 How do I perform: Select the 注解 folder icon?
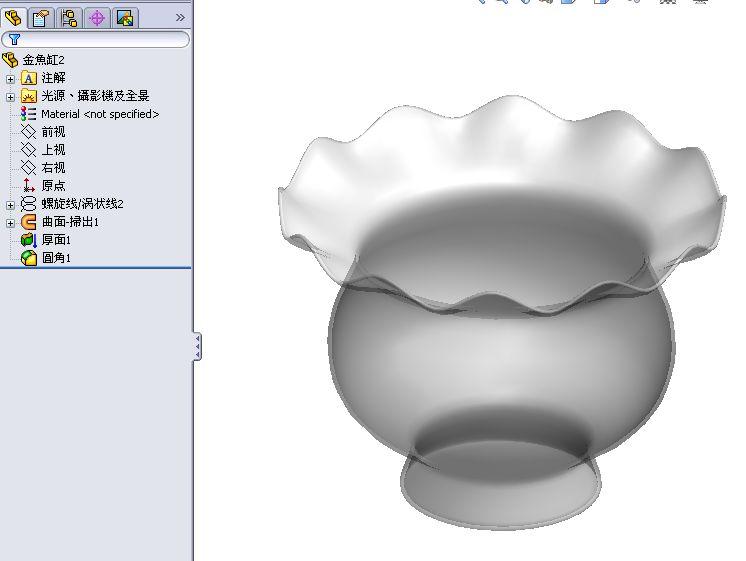pyautogui.click(x=29, y=78)
